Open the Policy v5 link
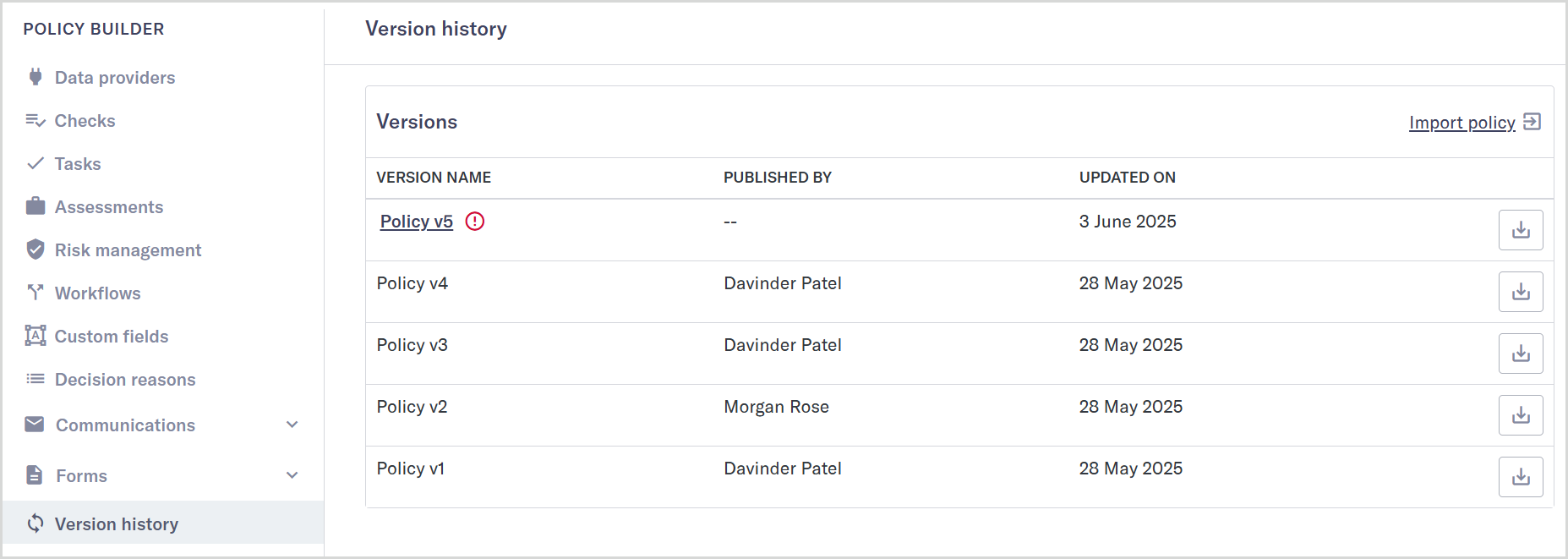 tap(417, 222)
